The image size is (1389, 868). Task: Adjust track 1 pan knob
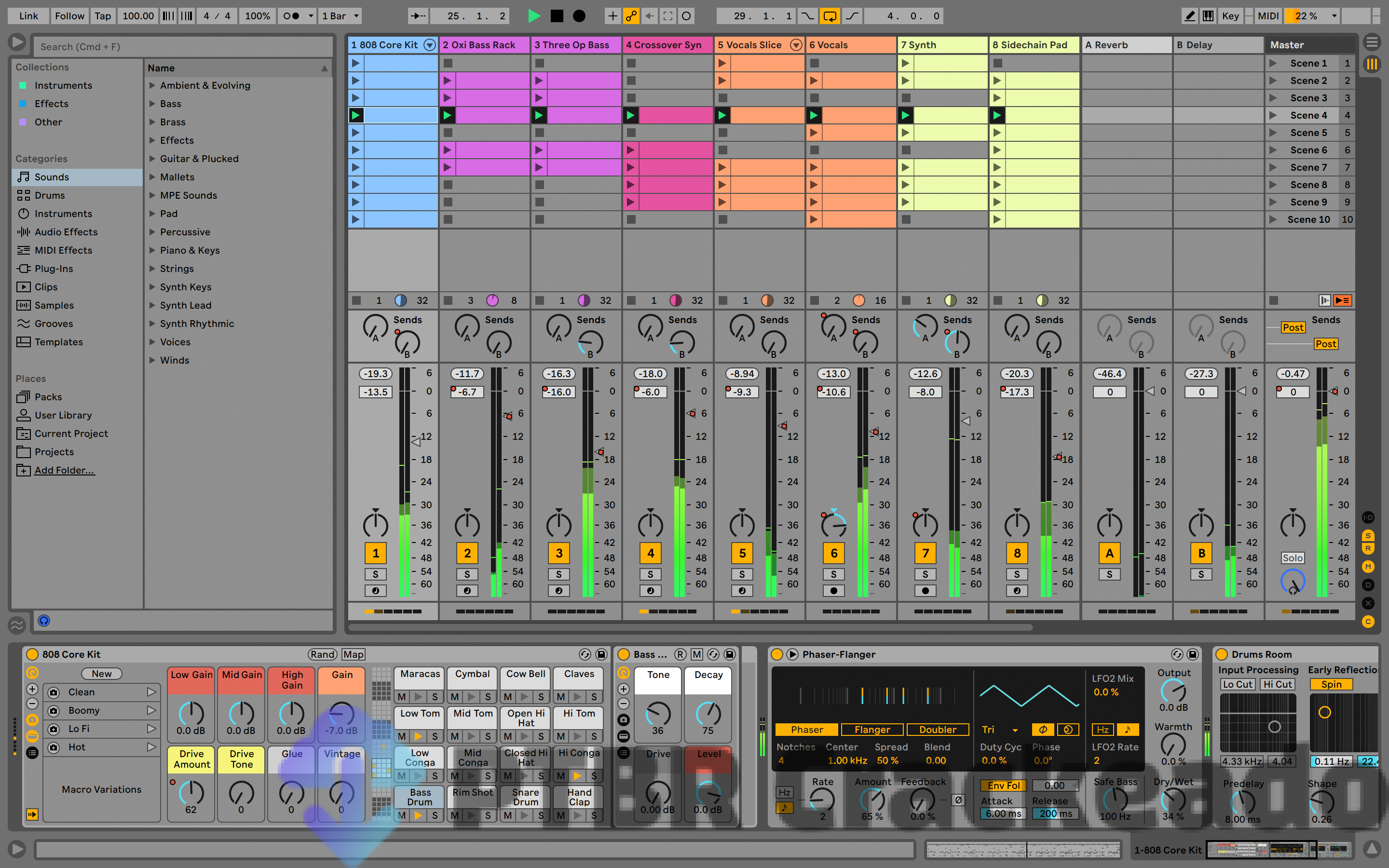(x=375, y=525)
